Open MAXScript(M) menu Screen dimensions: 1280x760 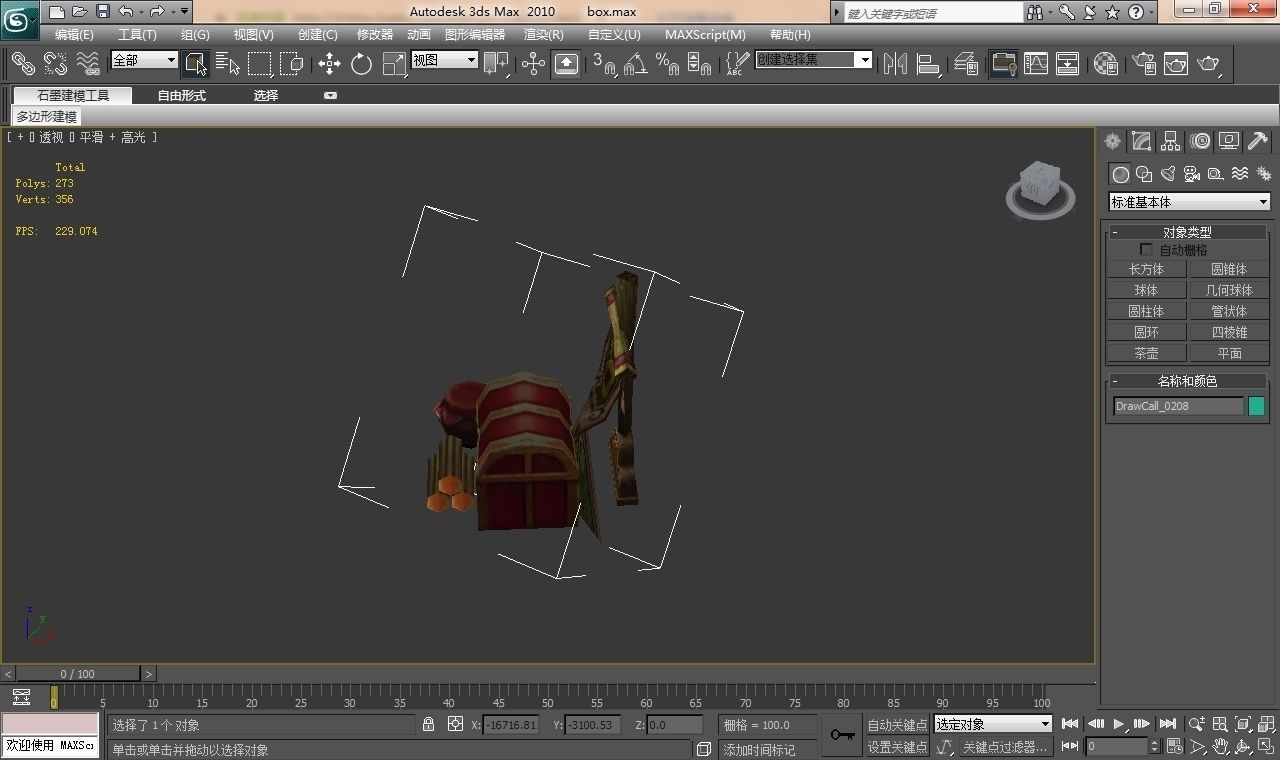(x=705, y=35)
